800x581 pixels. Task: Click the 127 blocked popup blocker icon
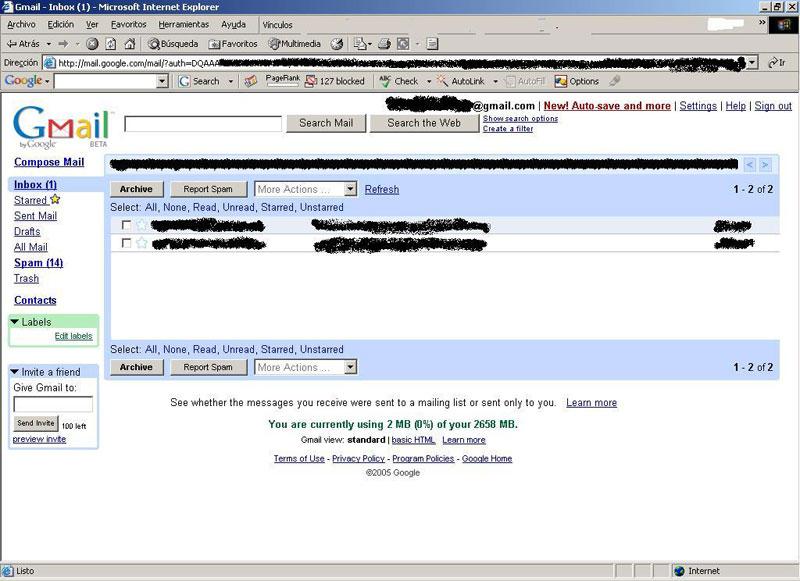(x=335, y=81)
